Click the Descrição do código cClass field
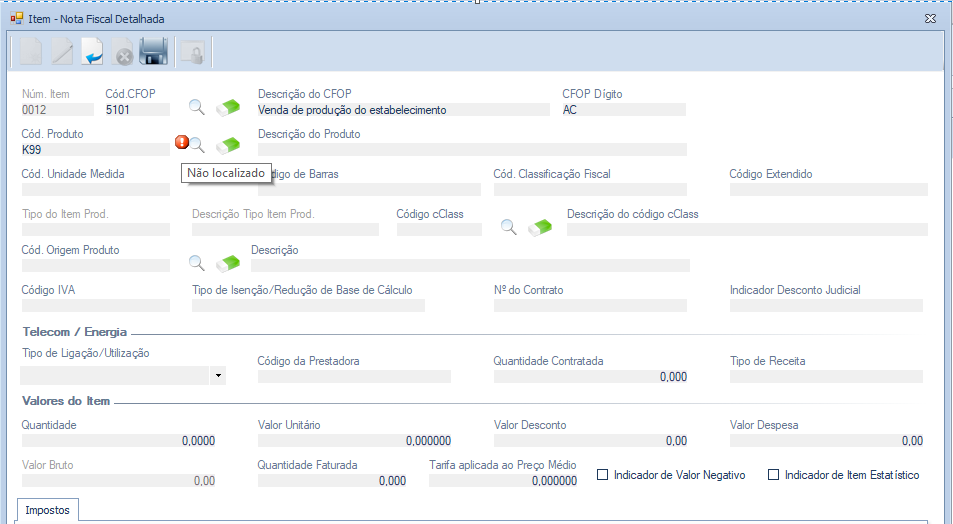The width and height of the screenshot is (953, 524). click(747, 230)
